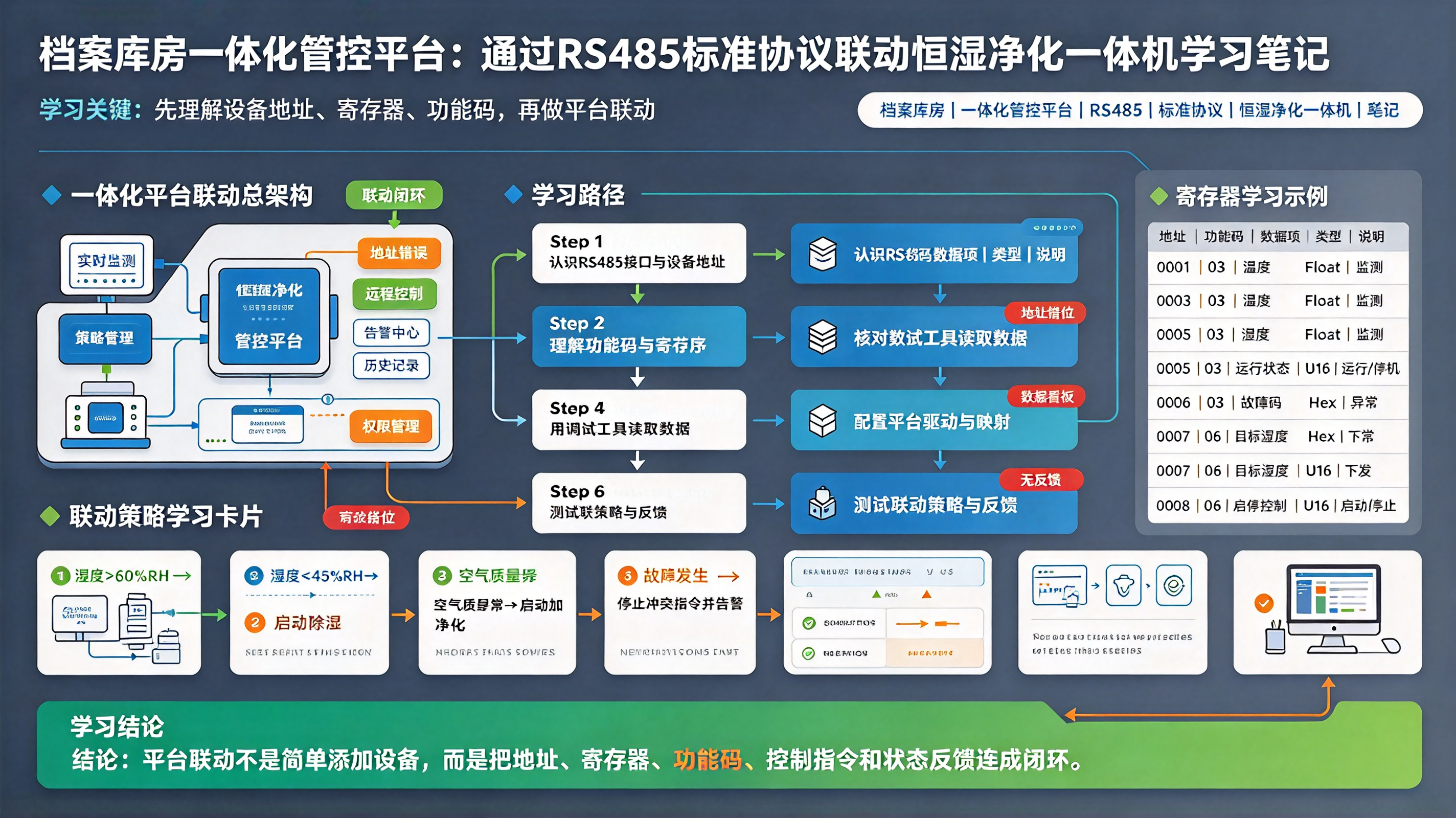Click the orange 权限管理 button
The image size is (1456, 818).
pos(391,426)
